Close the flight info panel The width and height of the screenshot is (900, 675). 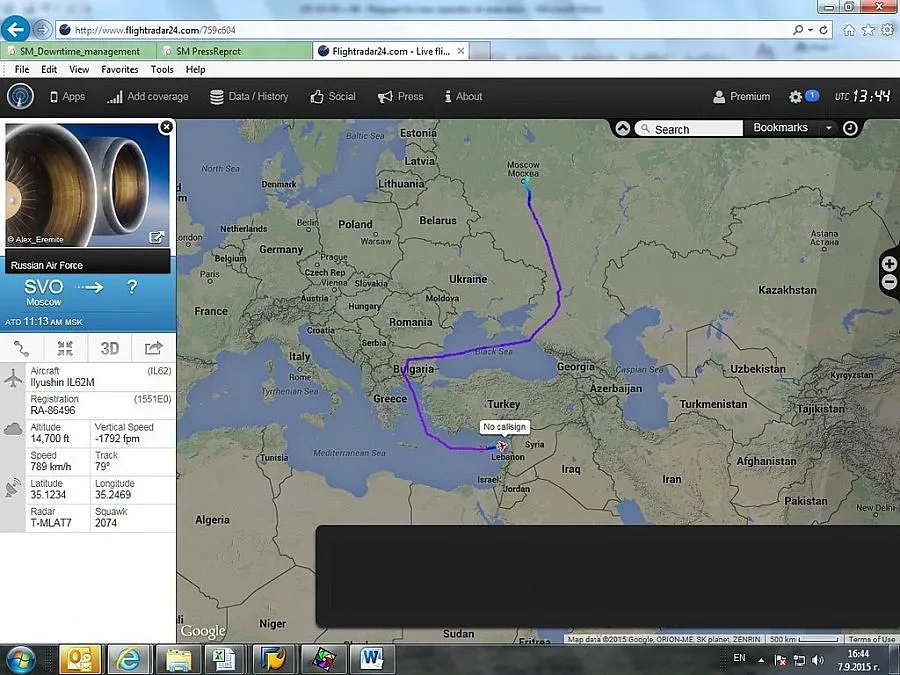(x=166, y=127)
